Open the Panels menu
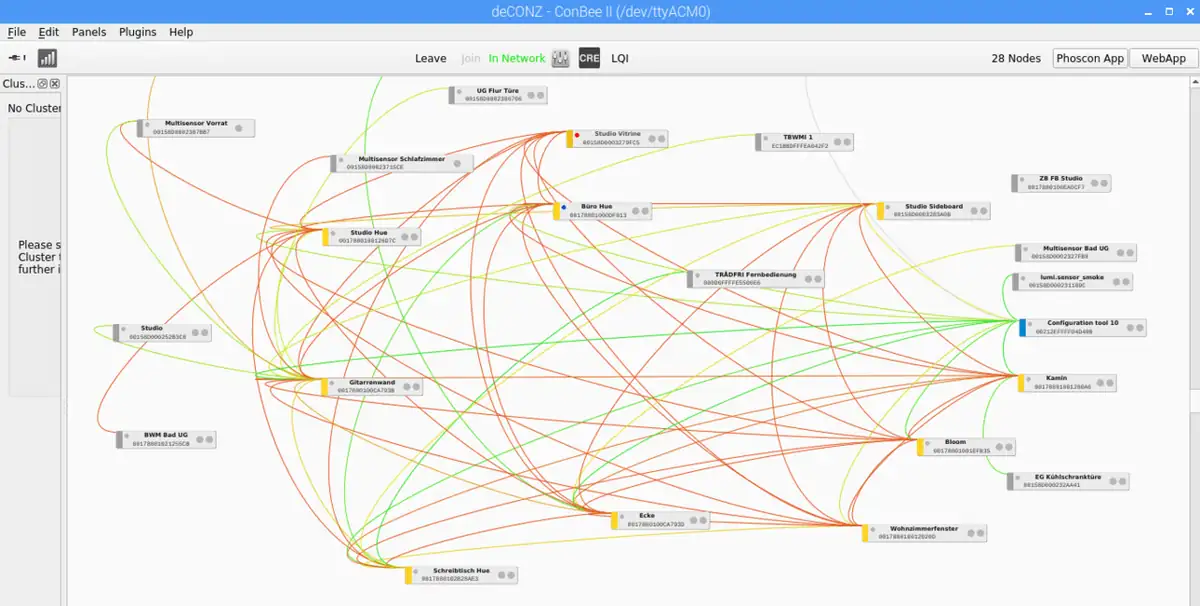 [89, 32]
